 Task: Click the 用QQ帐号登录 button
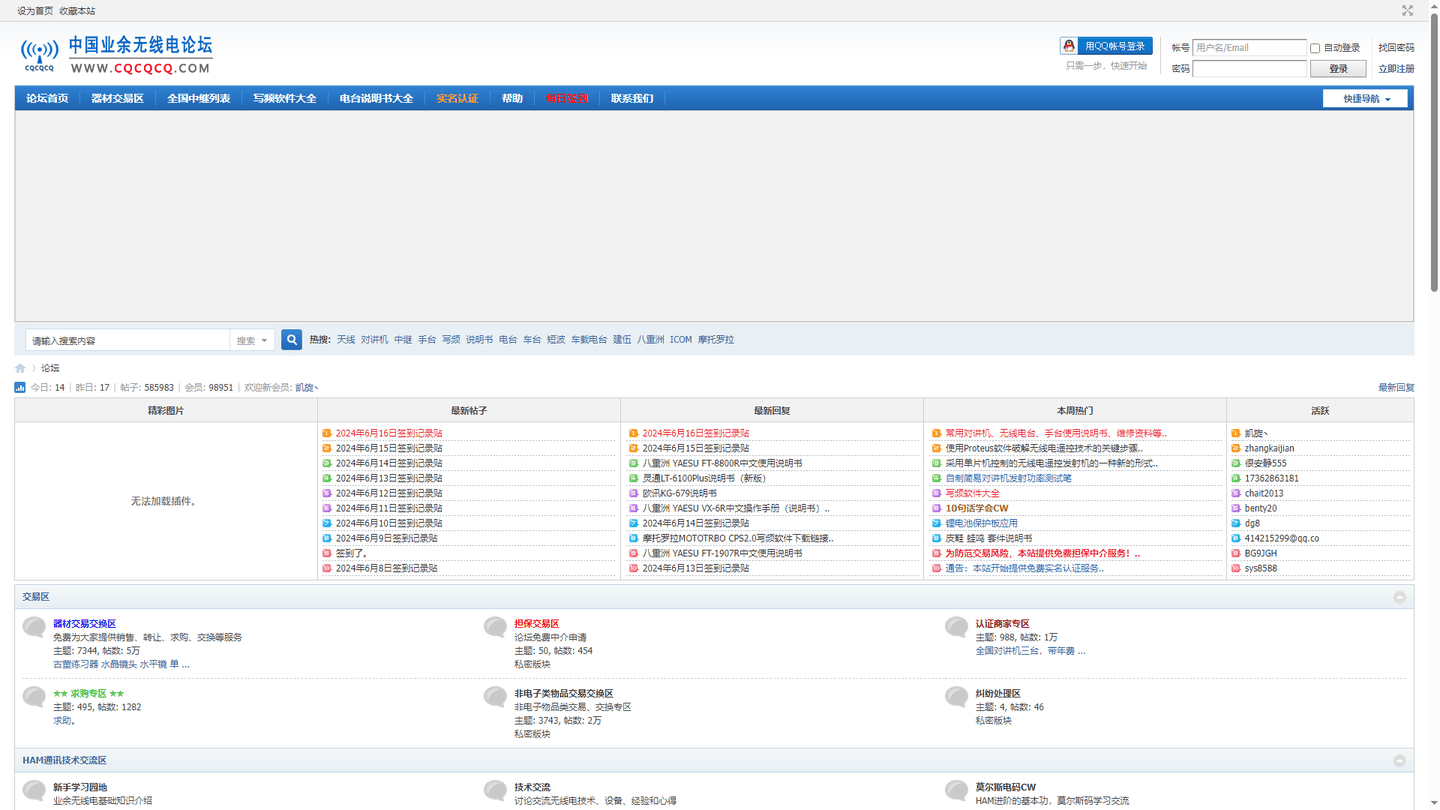pyautogui.click(x=1106, y=46)
